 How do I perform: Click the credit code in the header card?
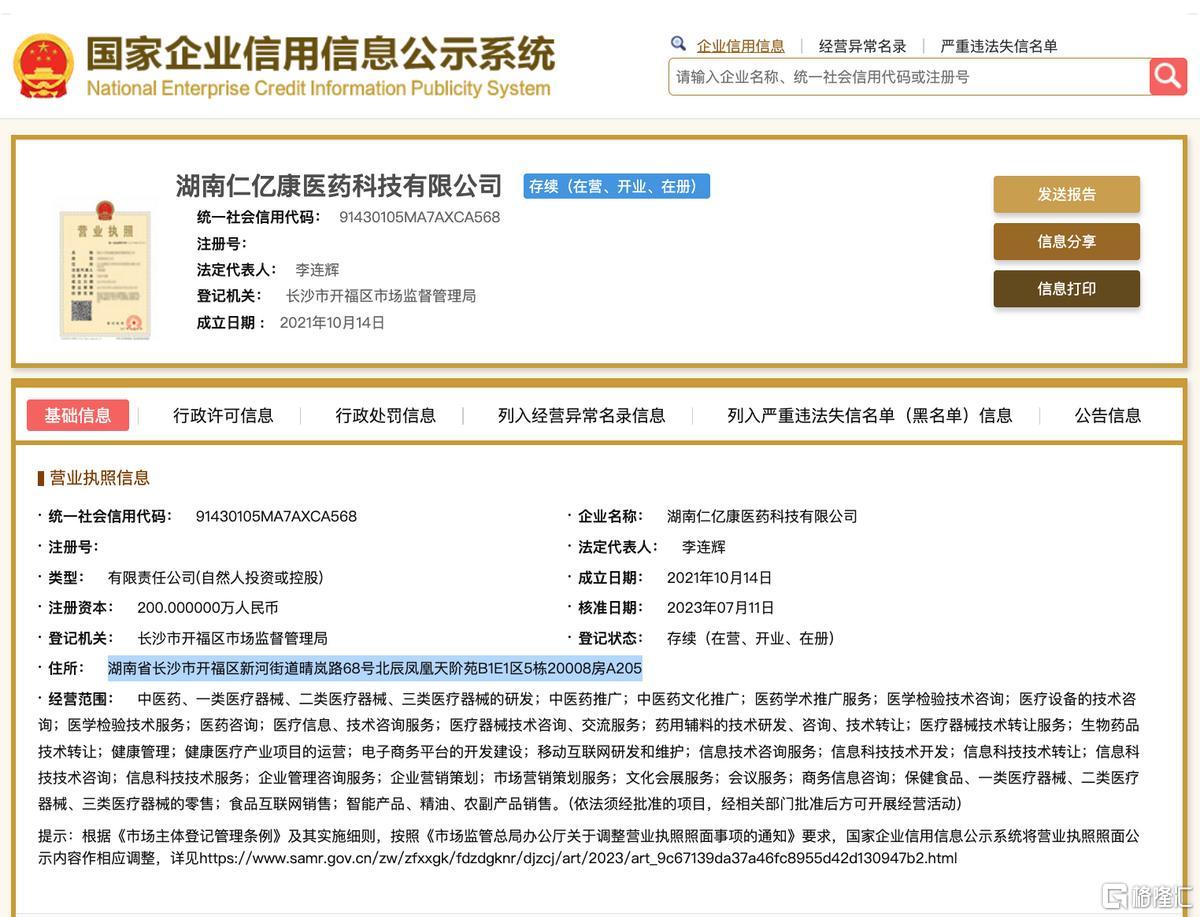point(419,217)
